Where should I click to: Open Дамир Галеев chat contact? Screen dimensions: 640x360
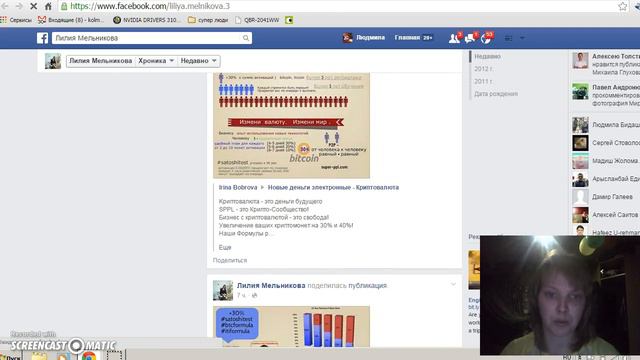(x=605, y=197)
